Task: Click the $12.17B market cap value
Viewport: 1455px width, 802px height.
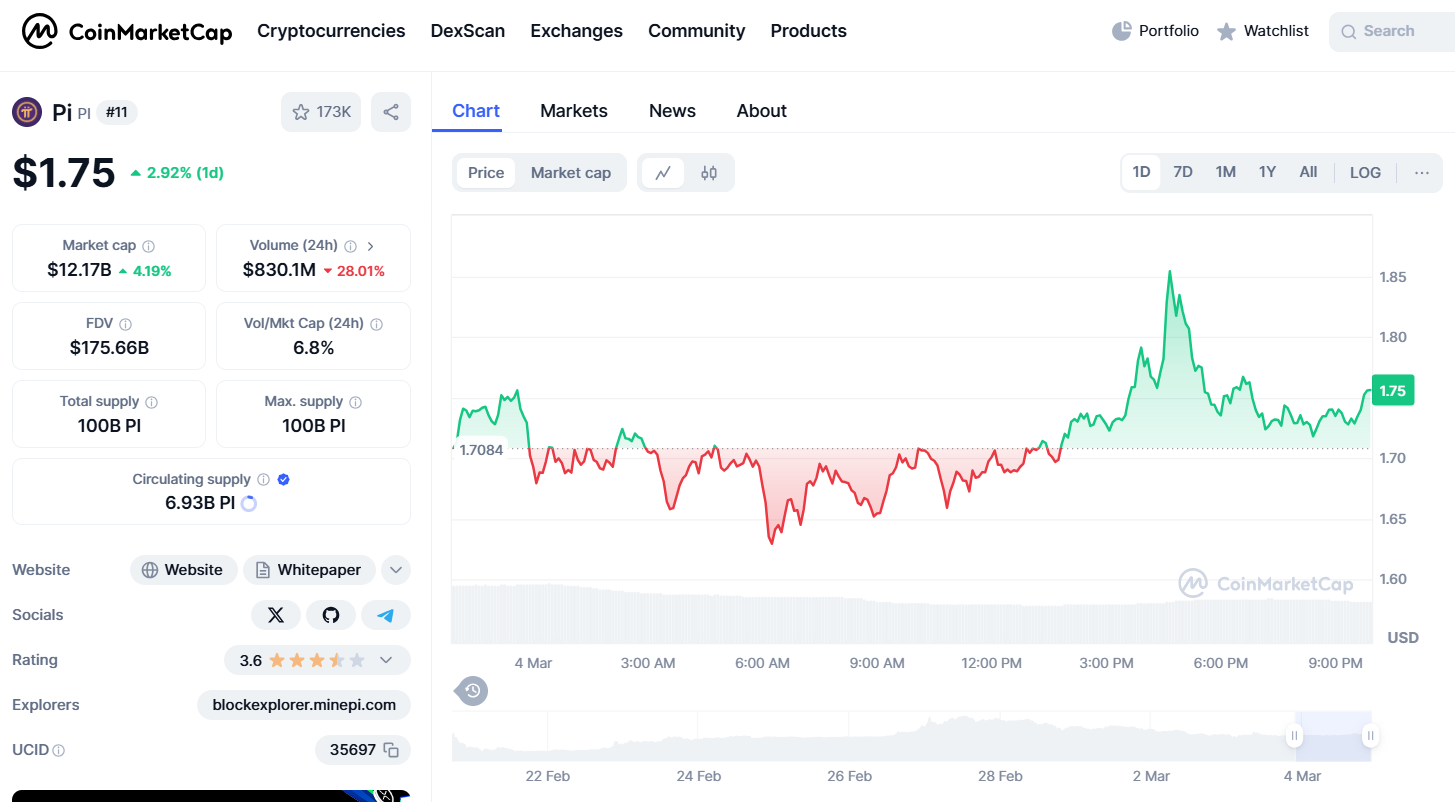Action: pyautogui.click(x=79, y=270)
